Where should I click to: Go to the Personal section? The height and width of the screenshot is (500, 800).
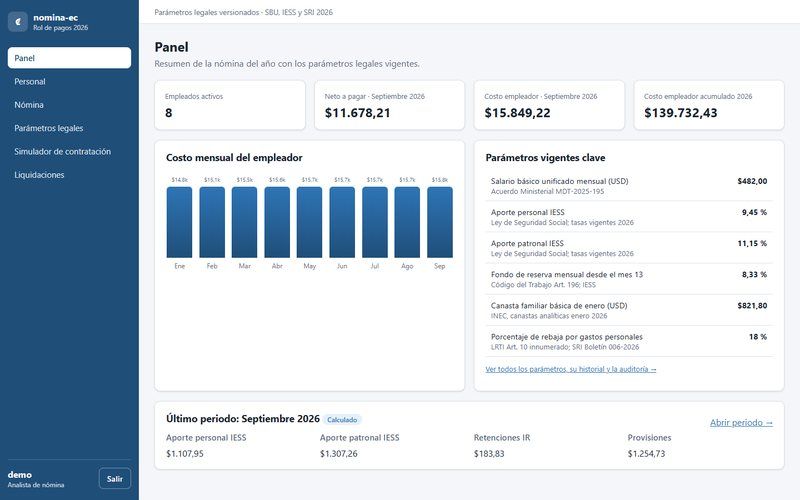coord(69,81)
